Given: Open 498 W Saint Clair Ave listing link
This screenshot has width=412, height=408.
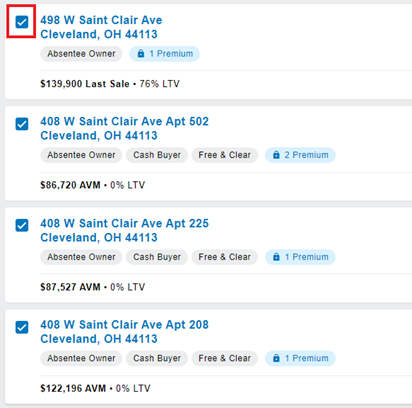Looking at the screenshot, I should click(101, 27).
